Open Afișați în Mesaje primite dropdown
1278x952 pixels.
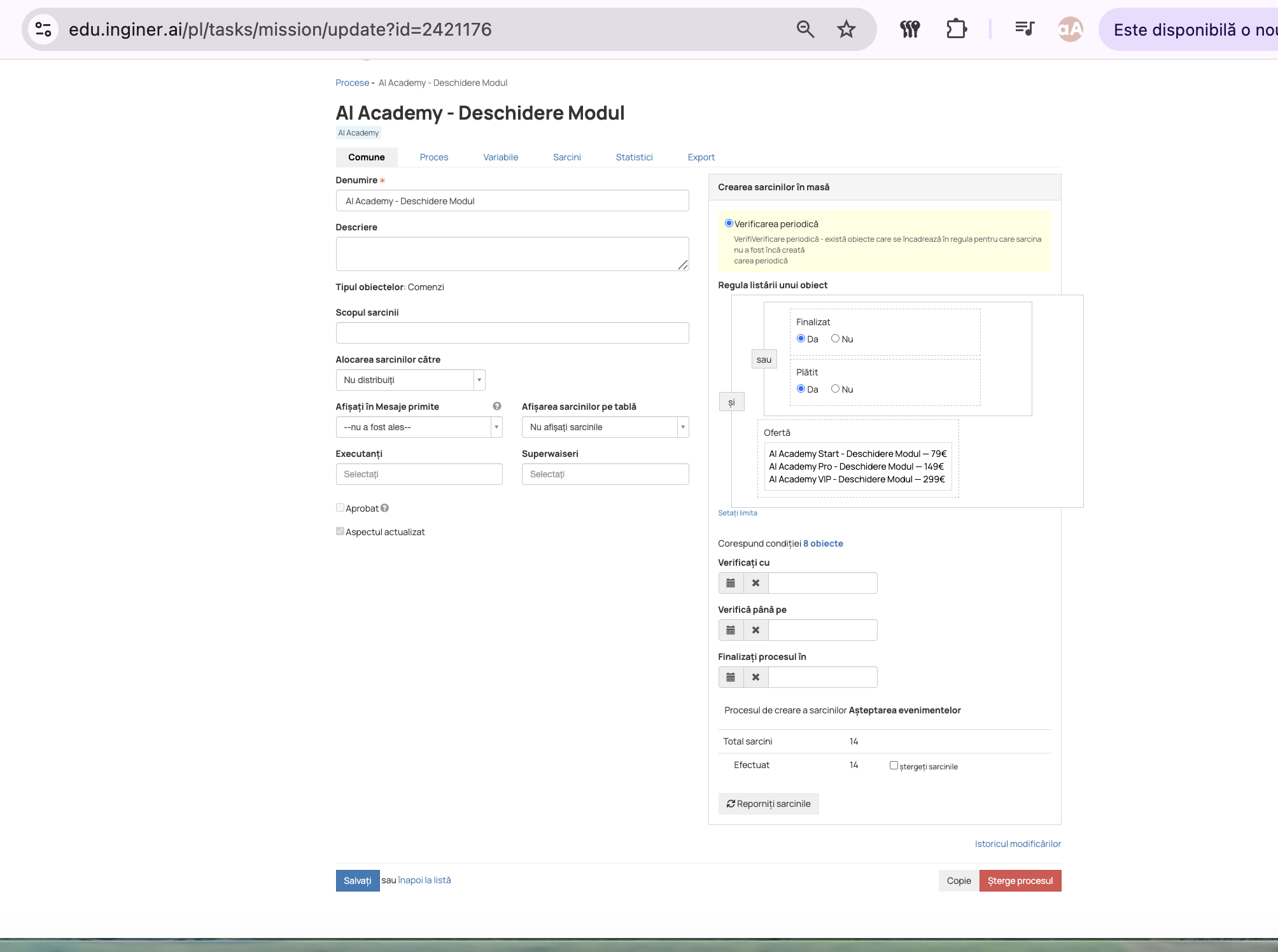coord(419,427)
